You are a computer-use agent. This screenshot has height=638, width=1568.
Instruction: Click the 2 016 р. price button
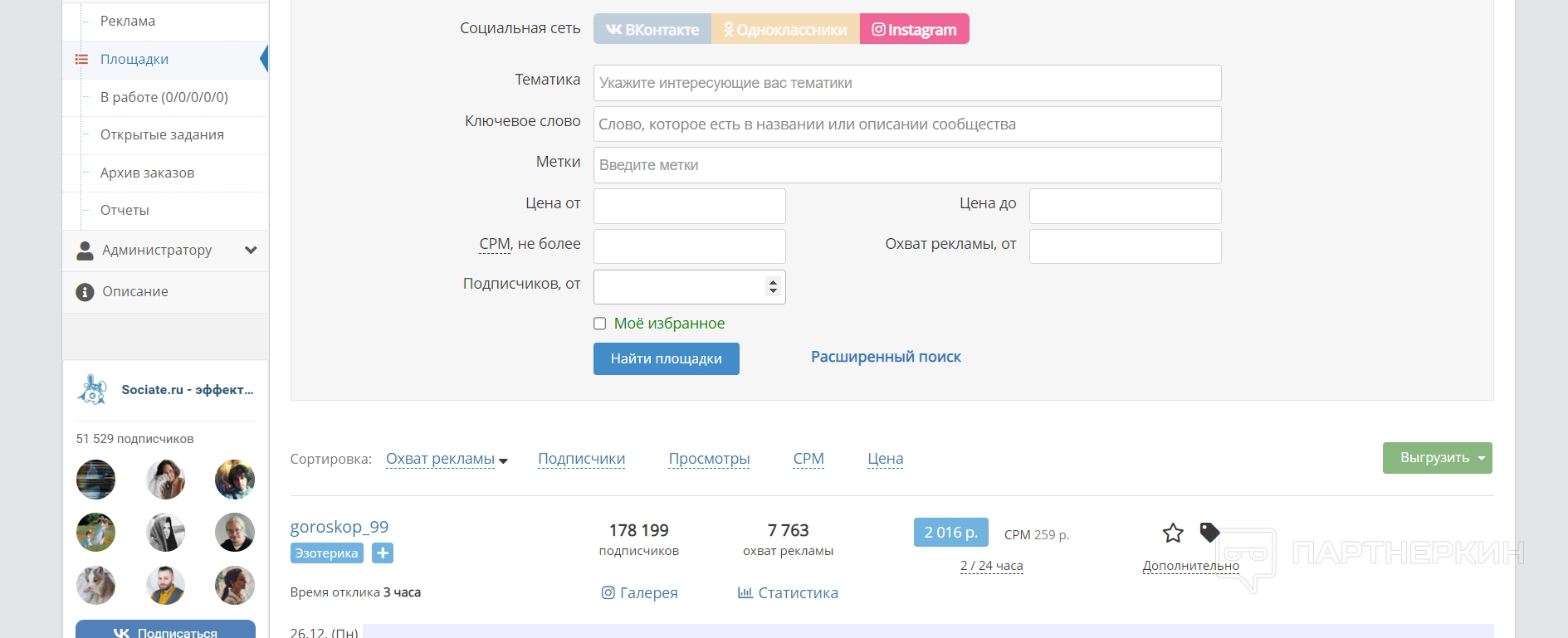pos(951,533)
